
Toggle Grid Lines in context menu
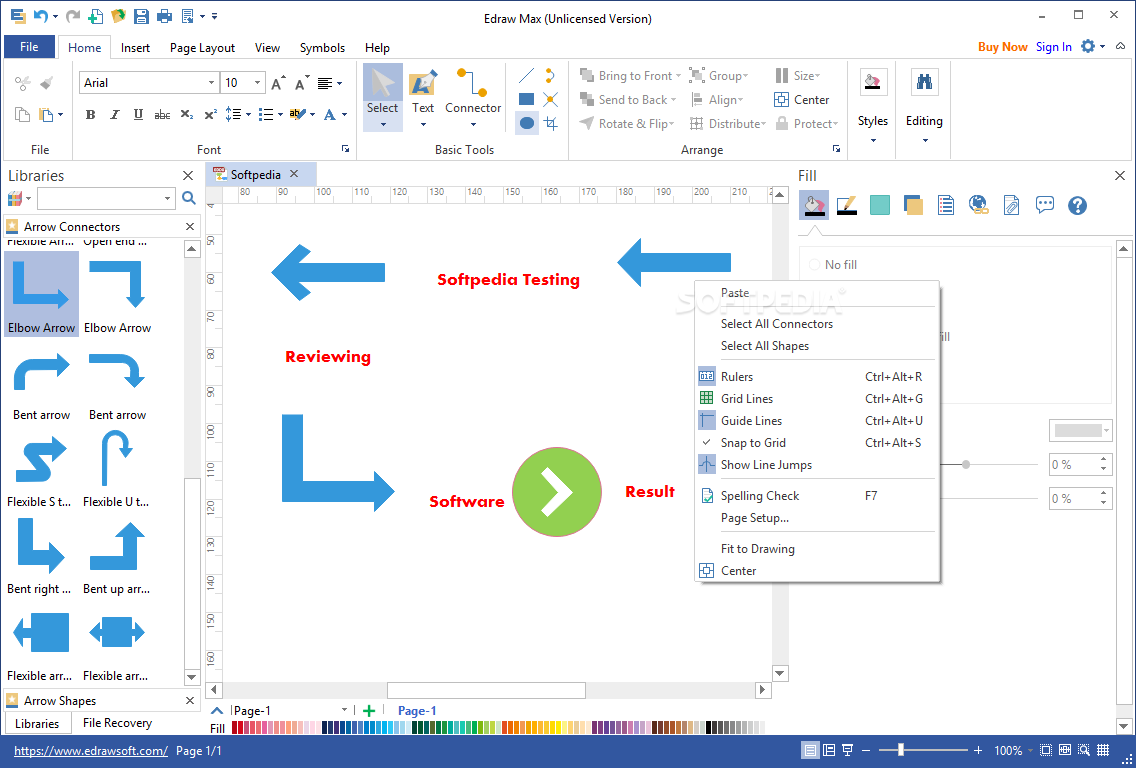coord(816,398)
